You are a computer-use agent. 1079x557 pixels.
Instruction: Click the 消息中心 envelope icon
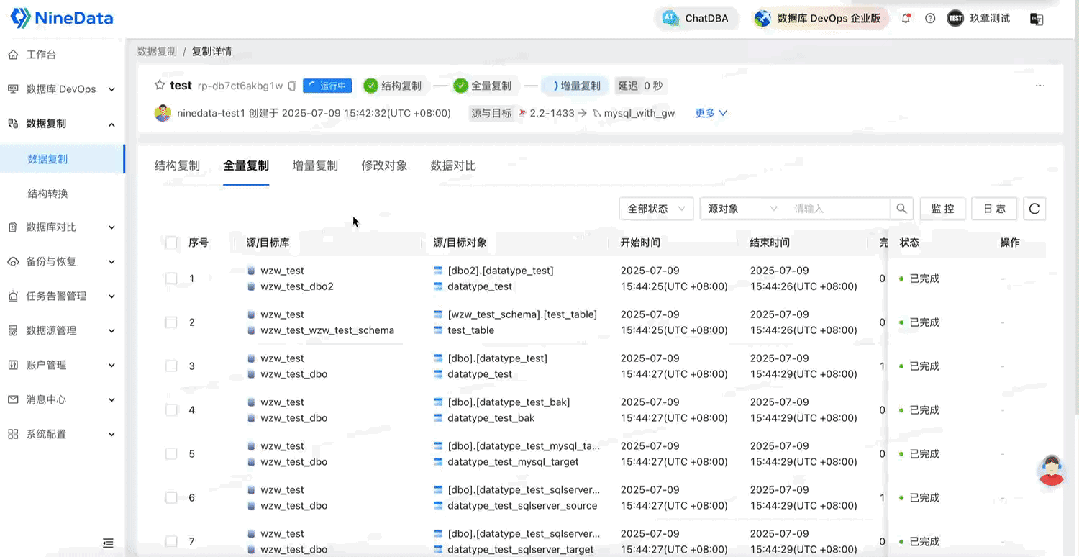12,399
